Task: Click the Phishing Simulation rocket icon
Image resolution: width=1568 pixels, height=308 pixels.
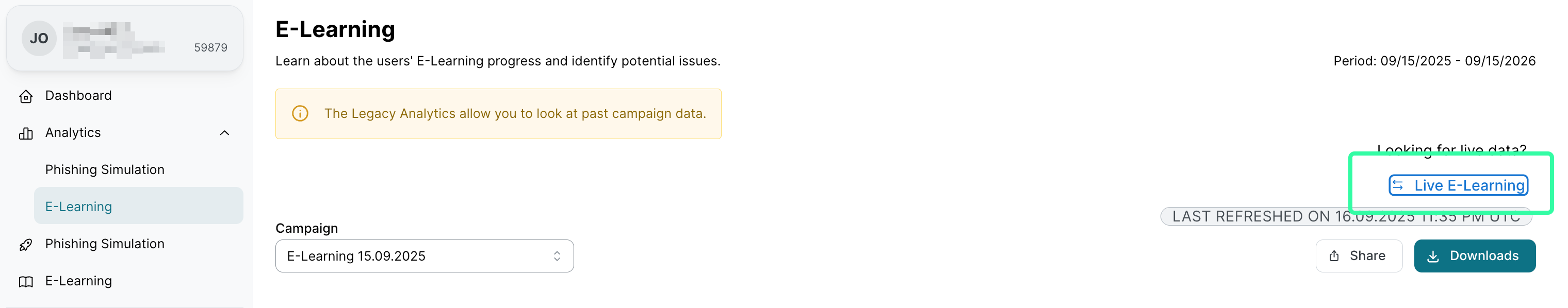Action: pyautogui.click(x=26, y=245)
